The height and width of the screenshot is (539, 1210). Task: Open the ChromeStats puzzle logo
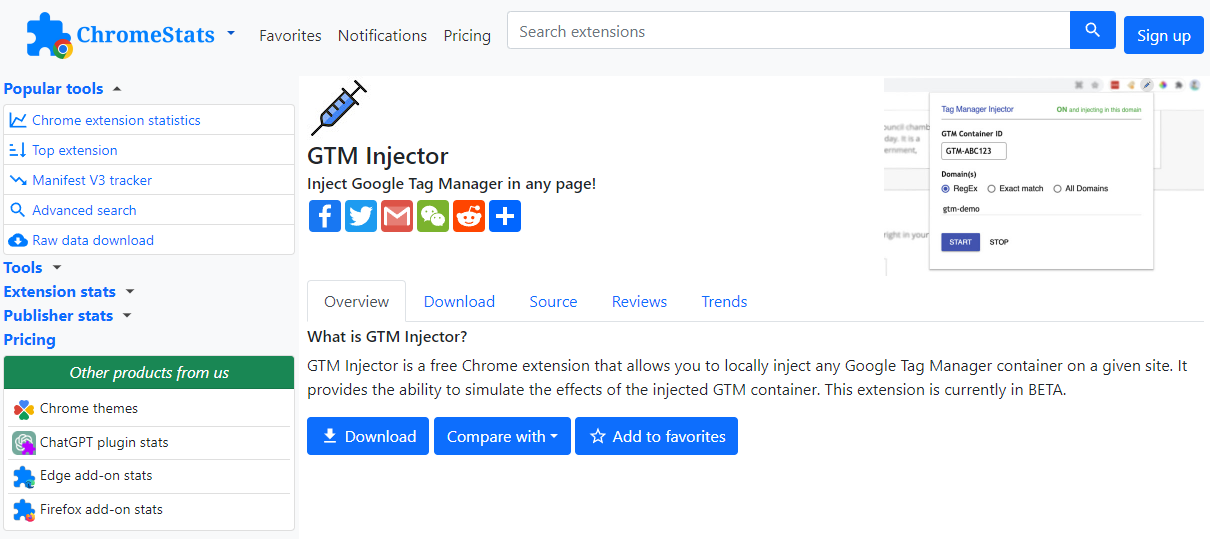coord(50,35)
